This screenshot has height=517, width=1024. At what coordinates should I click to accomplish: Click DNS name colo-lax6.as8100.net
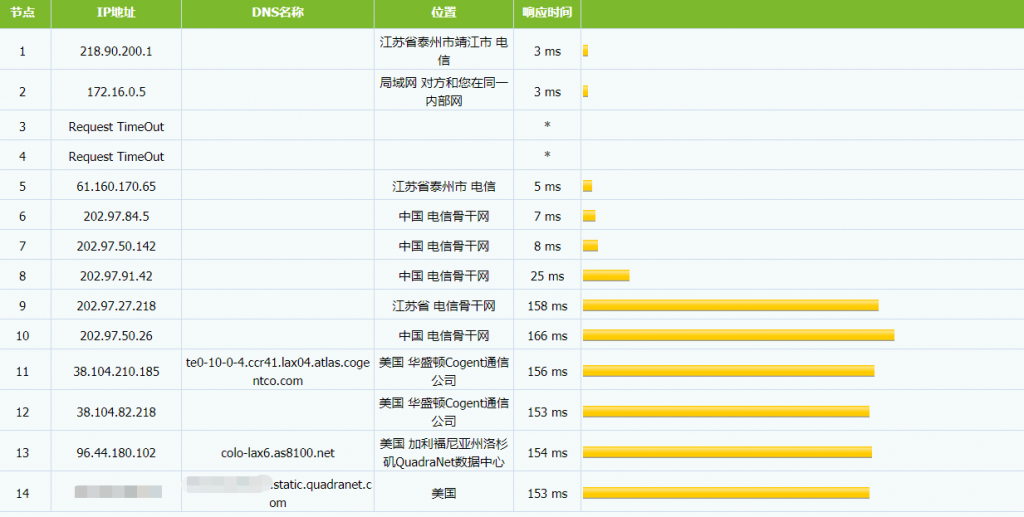(x=278, y=453)
